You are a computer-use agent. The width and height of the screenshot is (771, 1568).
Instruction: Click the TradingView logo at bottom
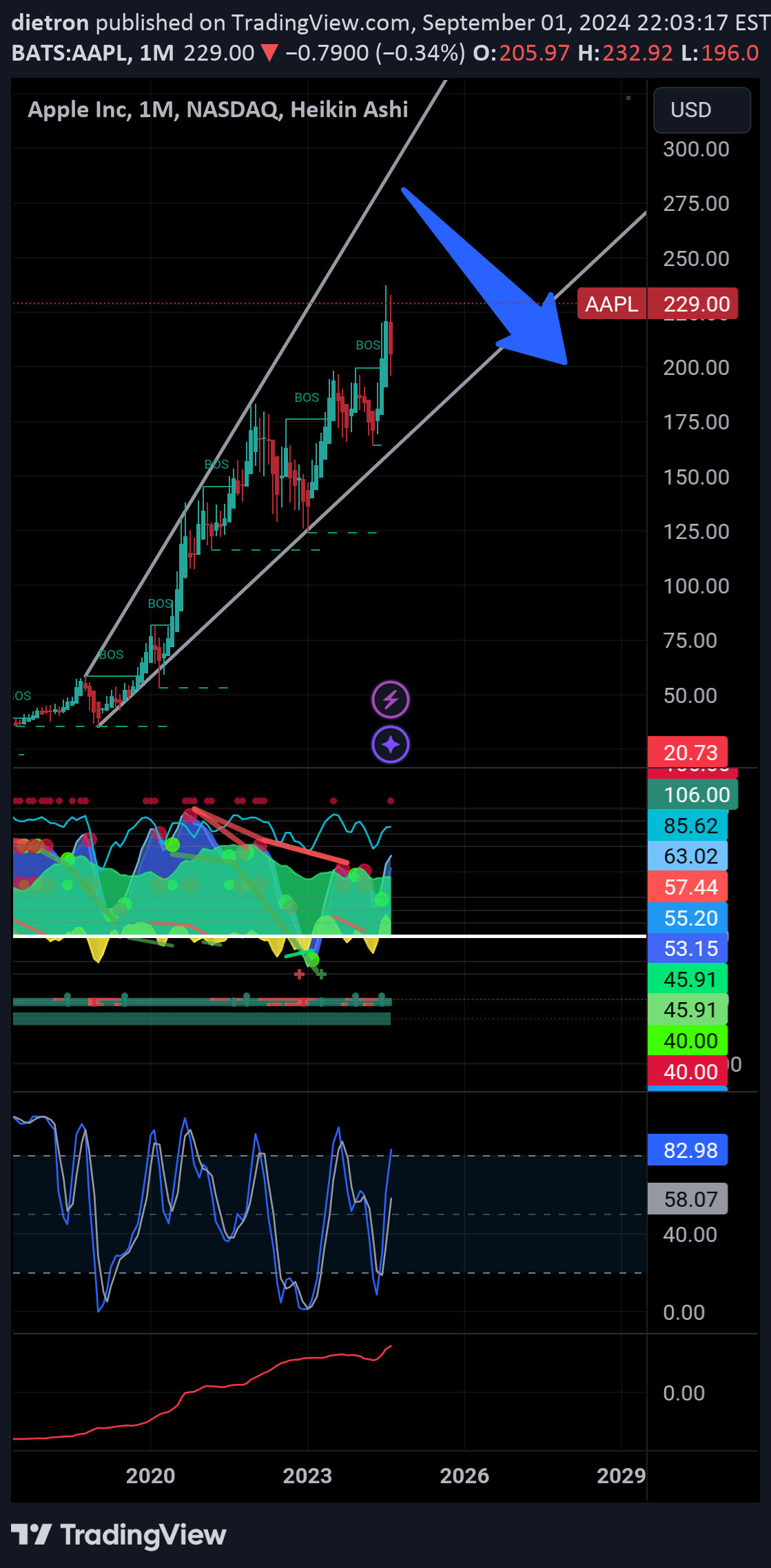point(119,1535)
